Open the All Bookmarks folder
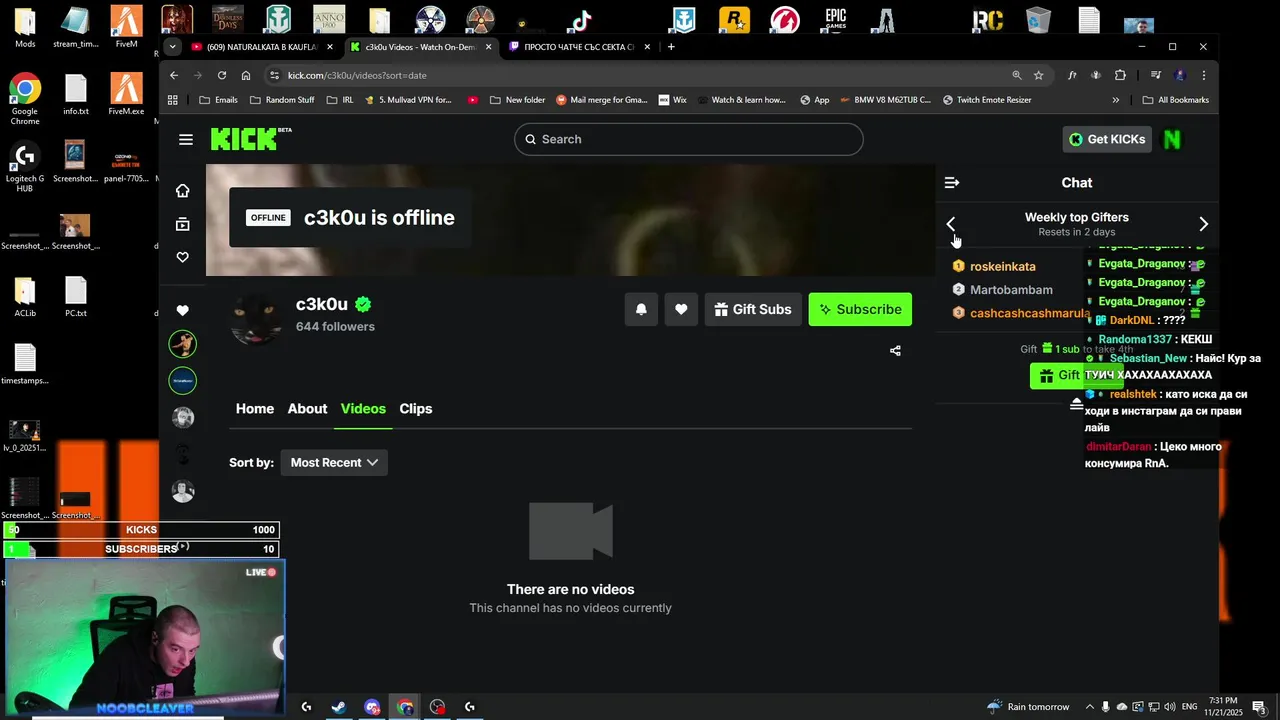1280x720 pixels. pos(1175,100)
